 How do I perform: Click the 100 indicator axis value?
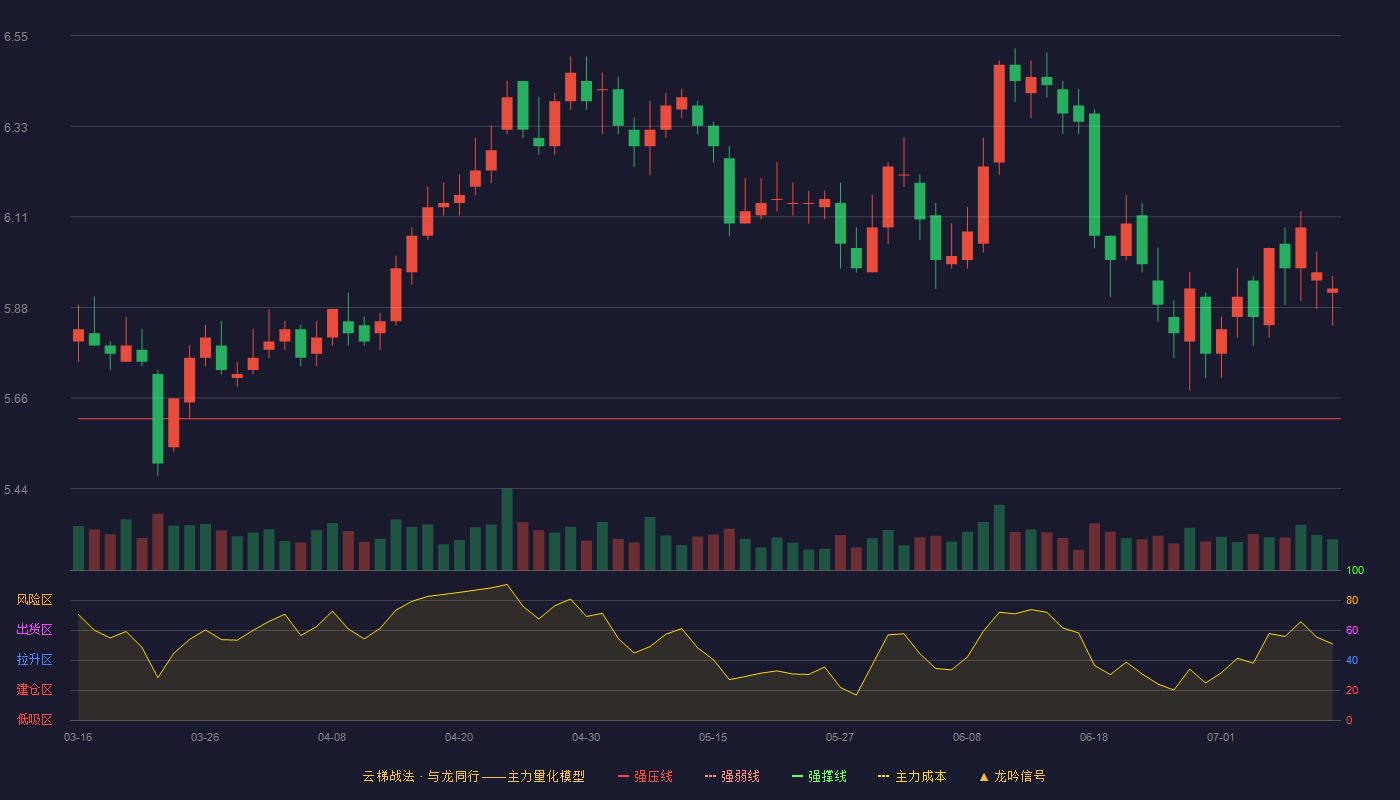[x=1355, y=571]
